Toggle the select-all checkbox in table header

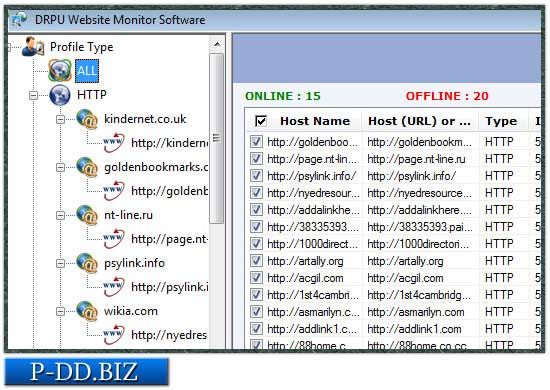[261, 121]
